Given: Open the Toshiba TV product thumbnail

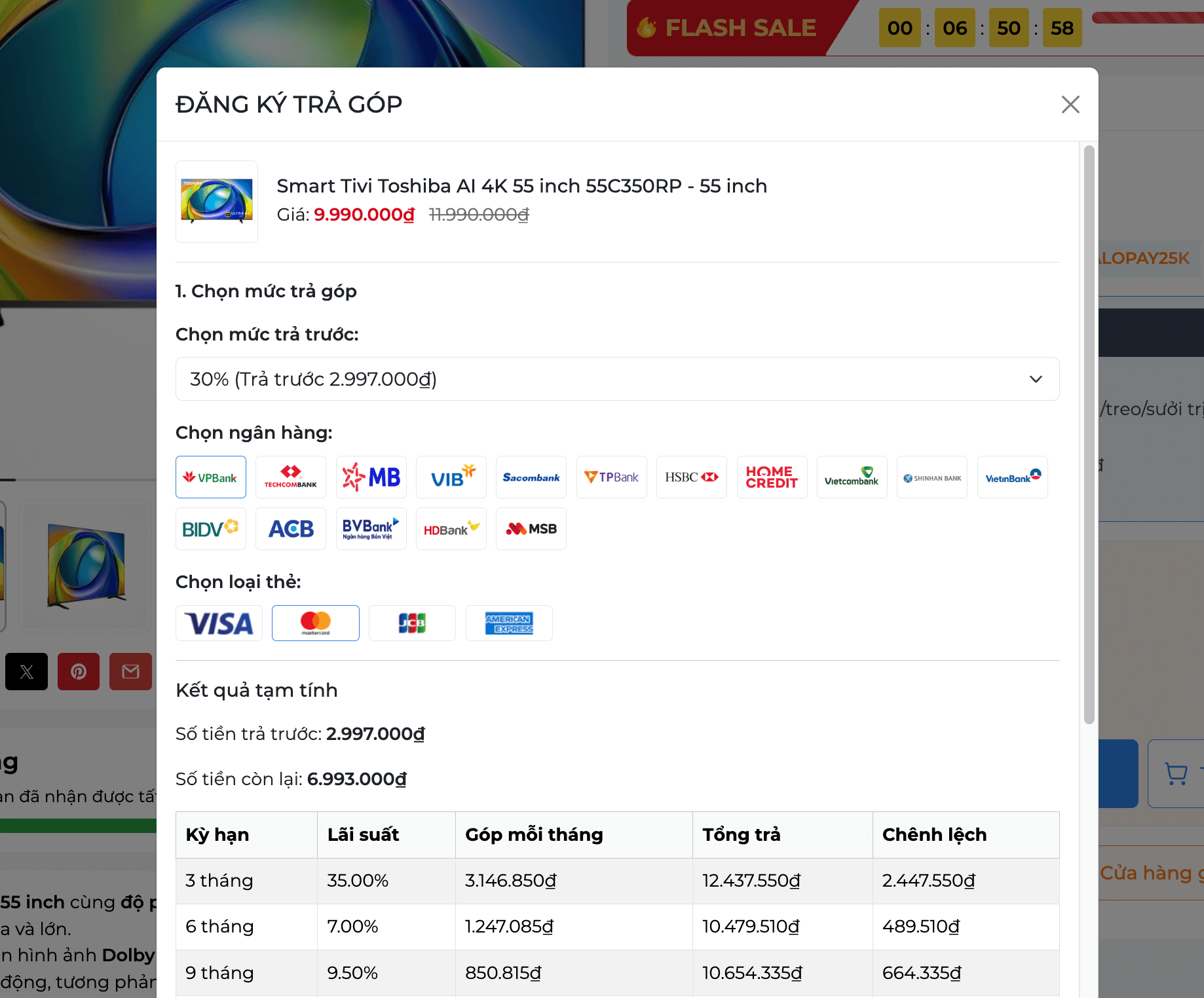Looking at the screenshot, I should [217, 202].
